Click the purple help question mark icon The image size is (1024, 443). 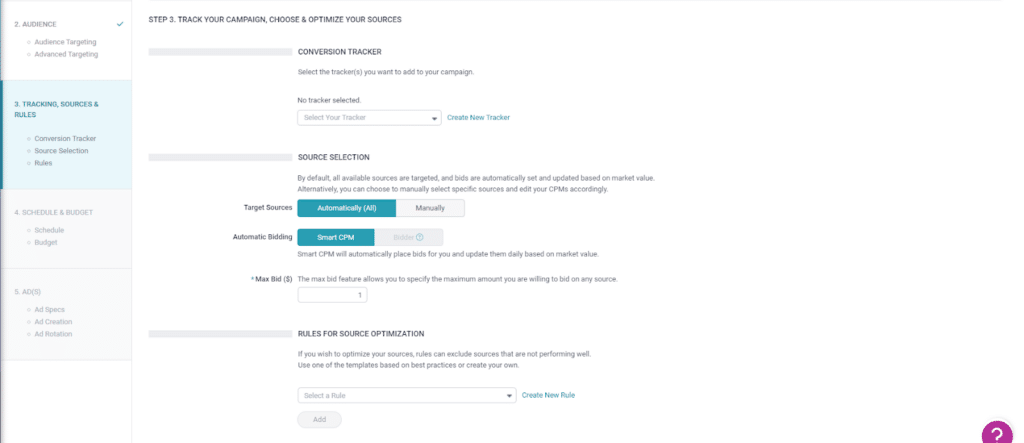997,432
